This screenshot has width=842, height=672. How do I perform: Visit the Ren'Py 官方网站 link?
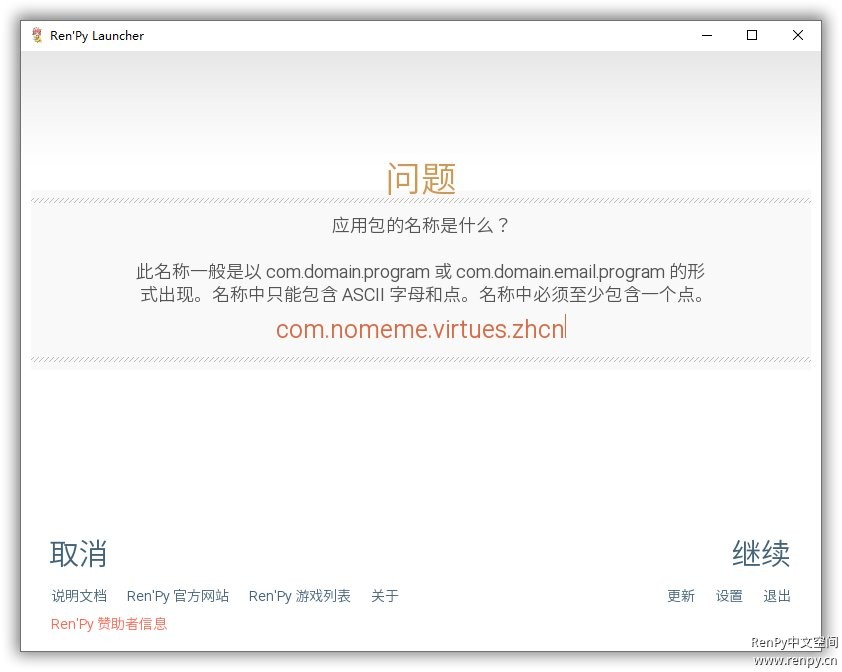click(x=178, y=596)
